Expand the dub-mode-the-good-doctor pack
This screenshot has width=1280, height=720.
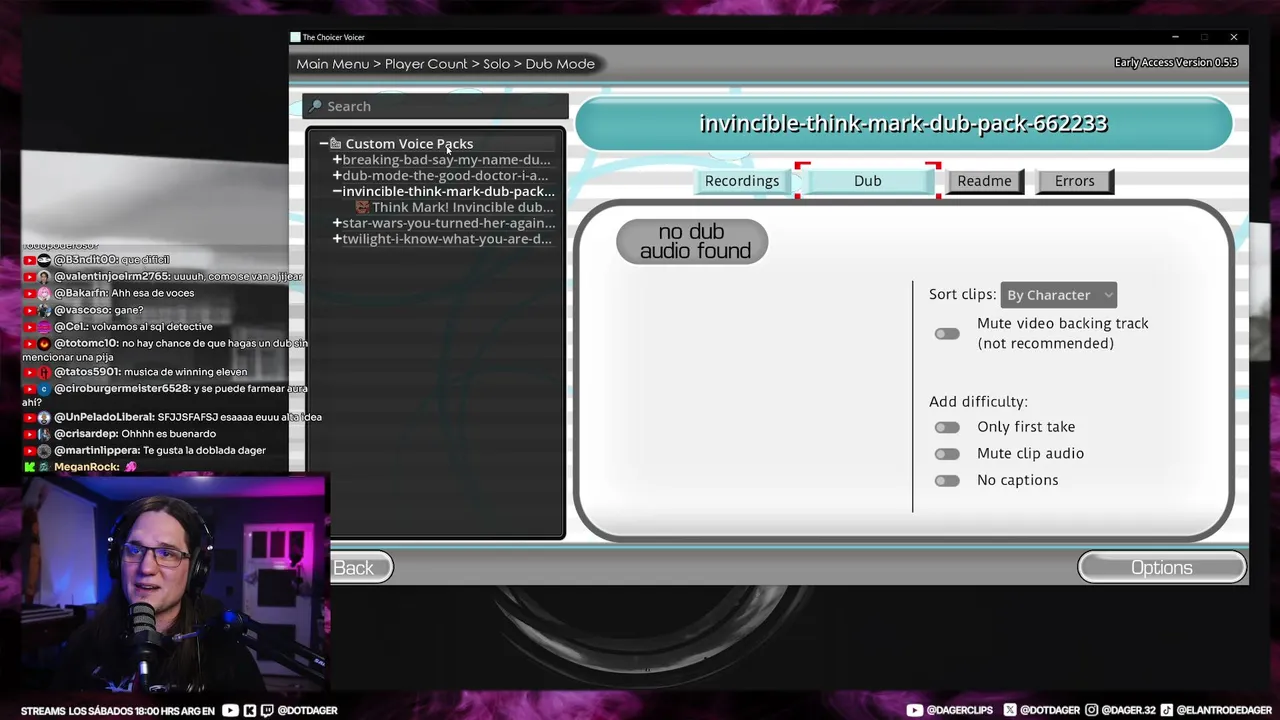[x=337, y=176]
